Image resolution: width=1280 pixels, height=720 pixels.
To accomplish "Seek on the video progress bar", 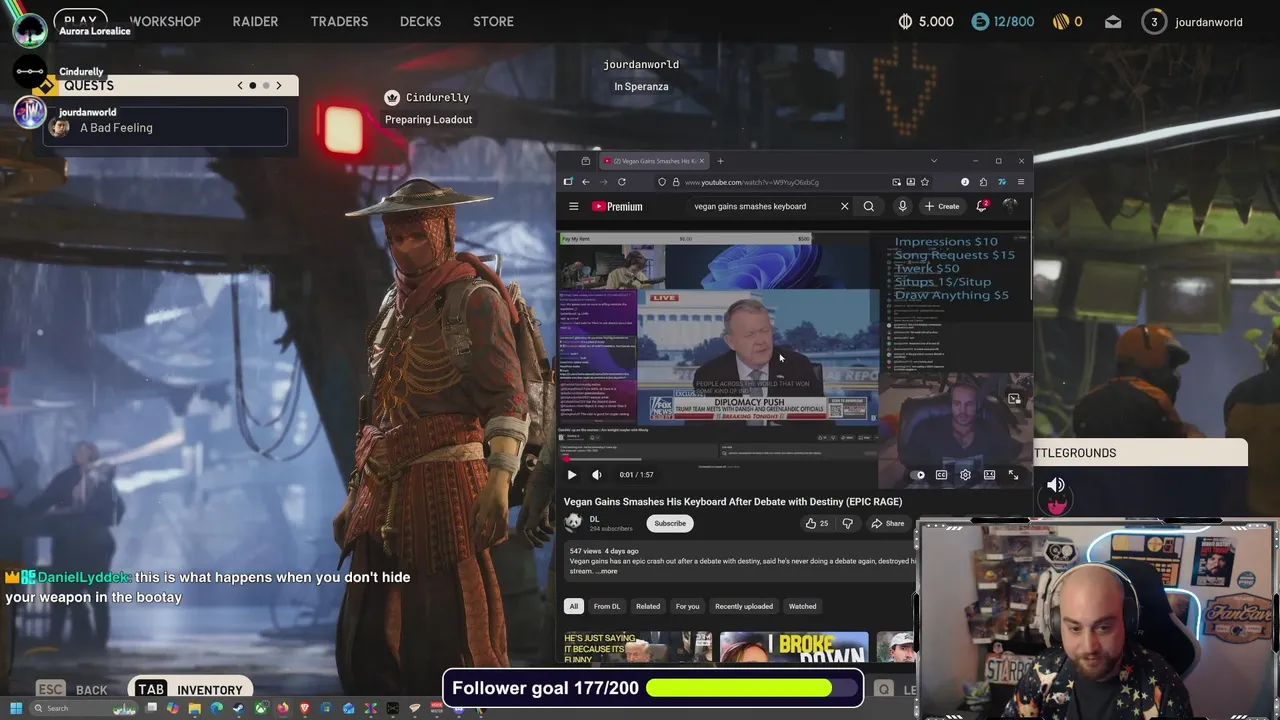I will 795,459.
